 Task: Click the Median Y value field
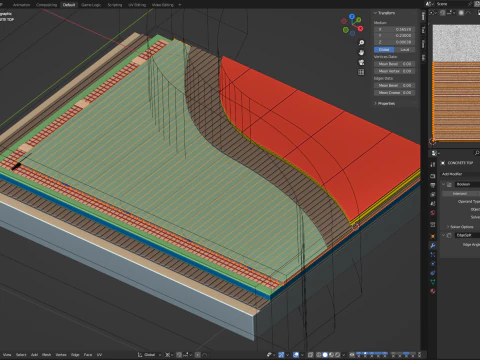click(x=394, y=36)
